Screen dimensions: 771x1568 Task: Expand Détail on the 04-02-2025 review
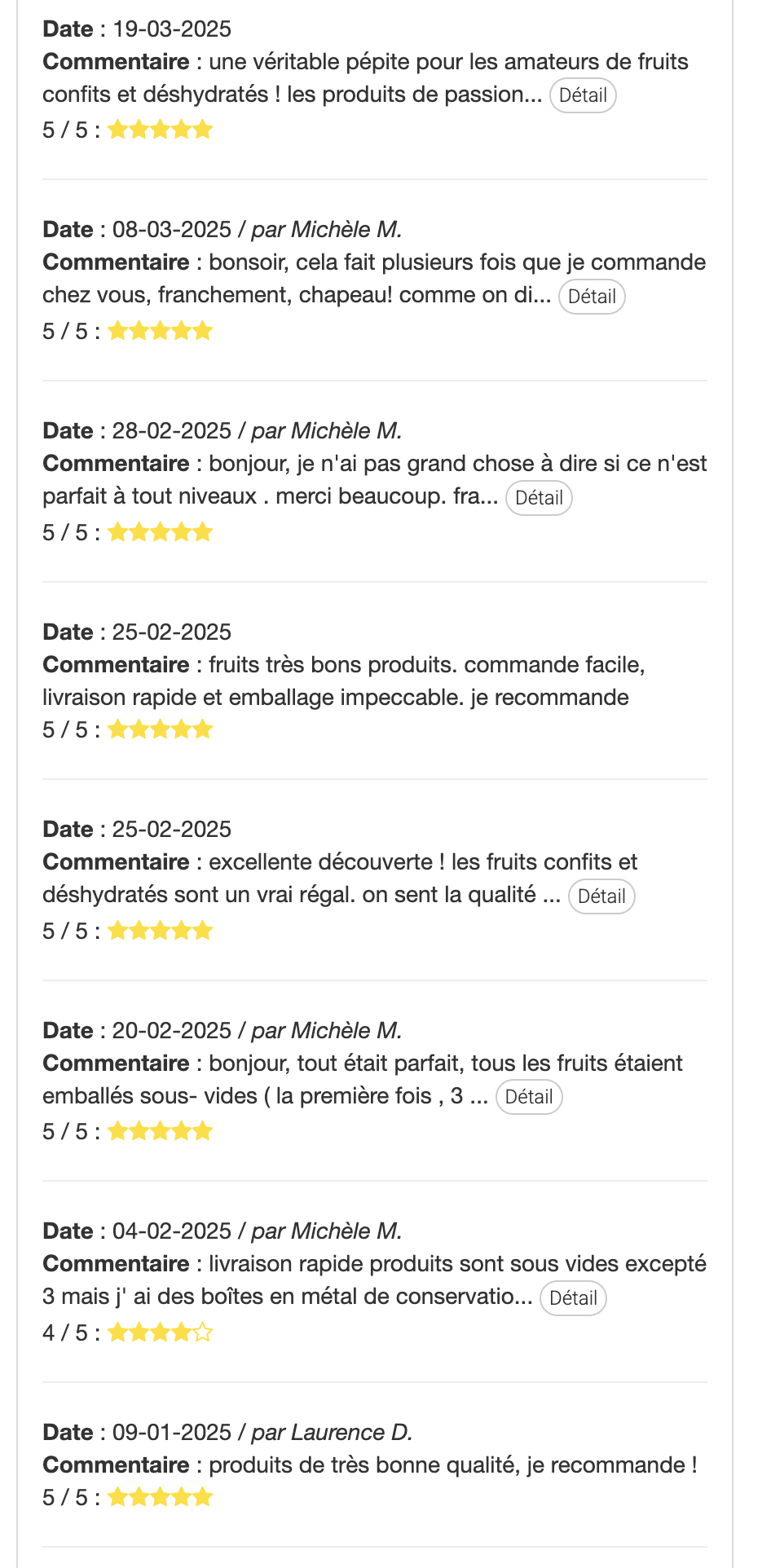[574, 1298]
